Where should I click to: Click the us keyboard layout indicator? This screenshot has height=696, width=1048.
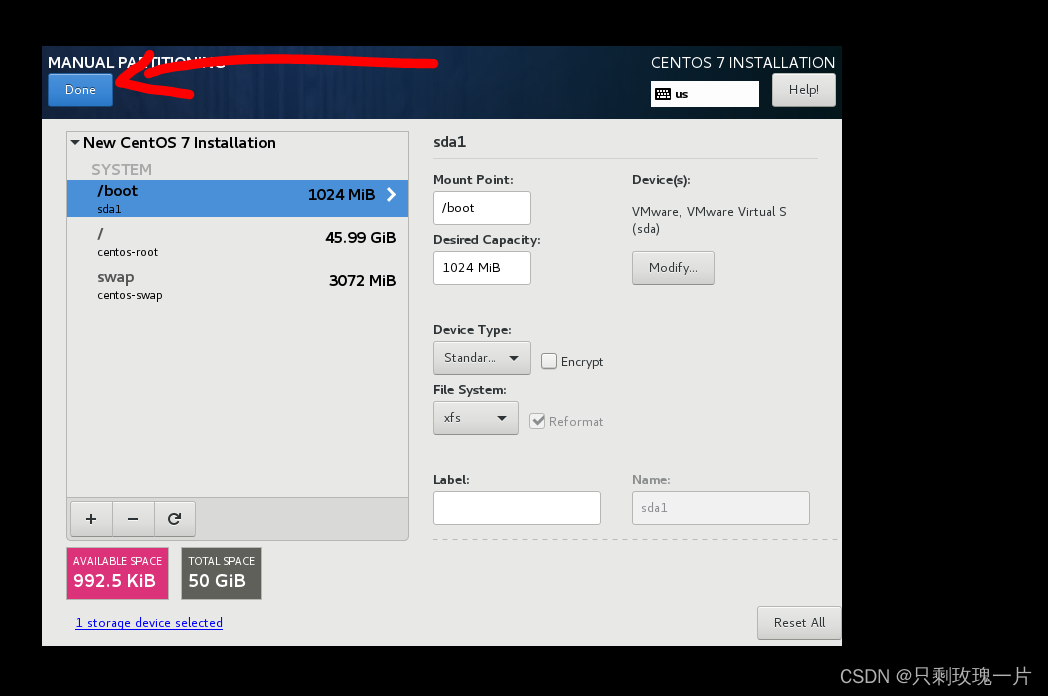704,94
